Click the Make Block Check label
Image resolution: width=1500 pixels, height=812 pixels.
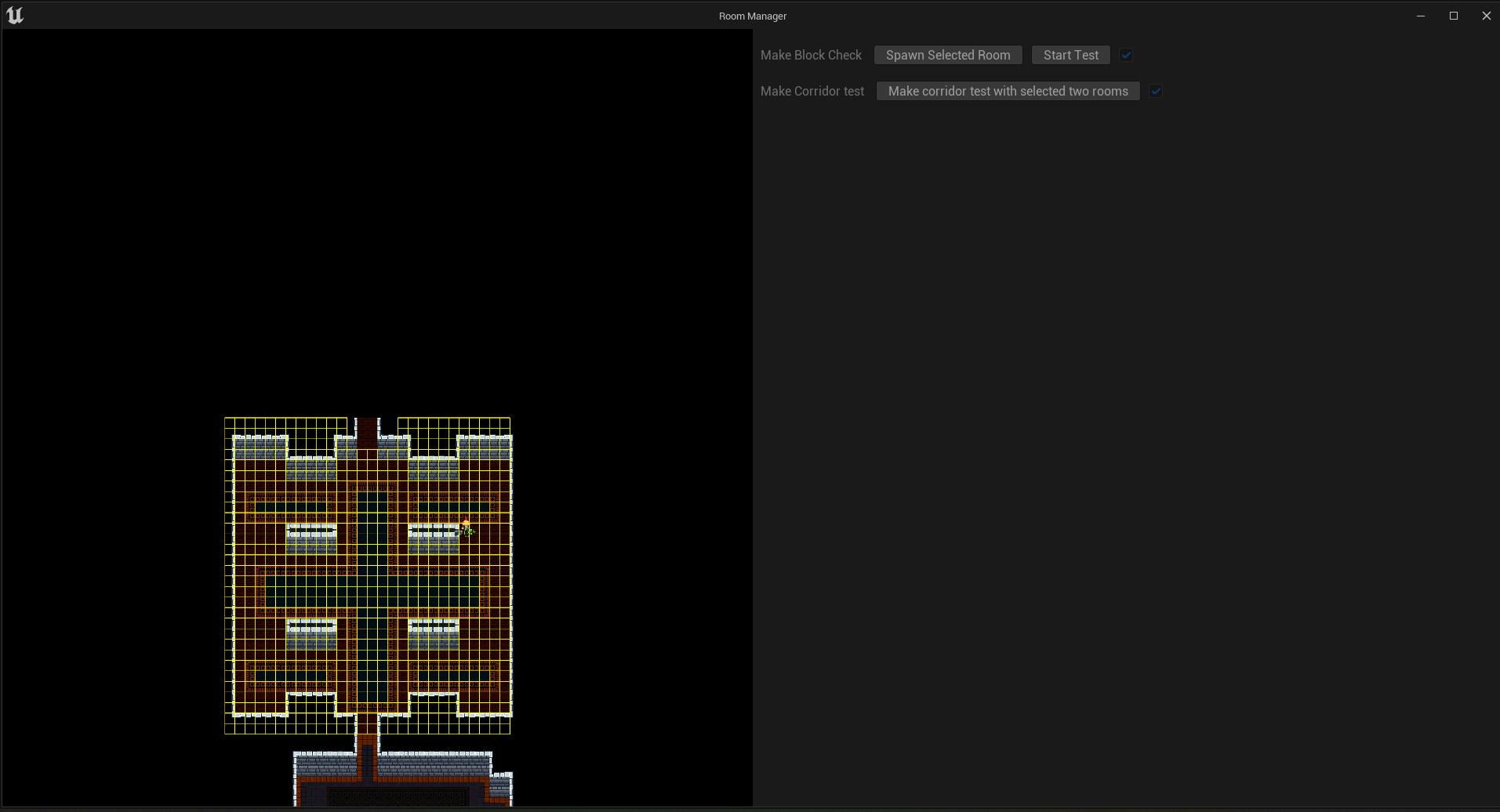pos(811,55)
